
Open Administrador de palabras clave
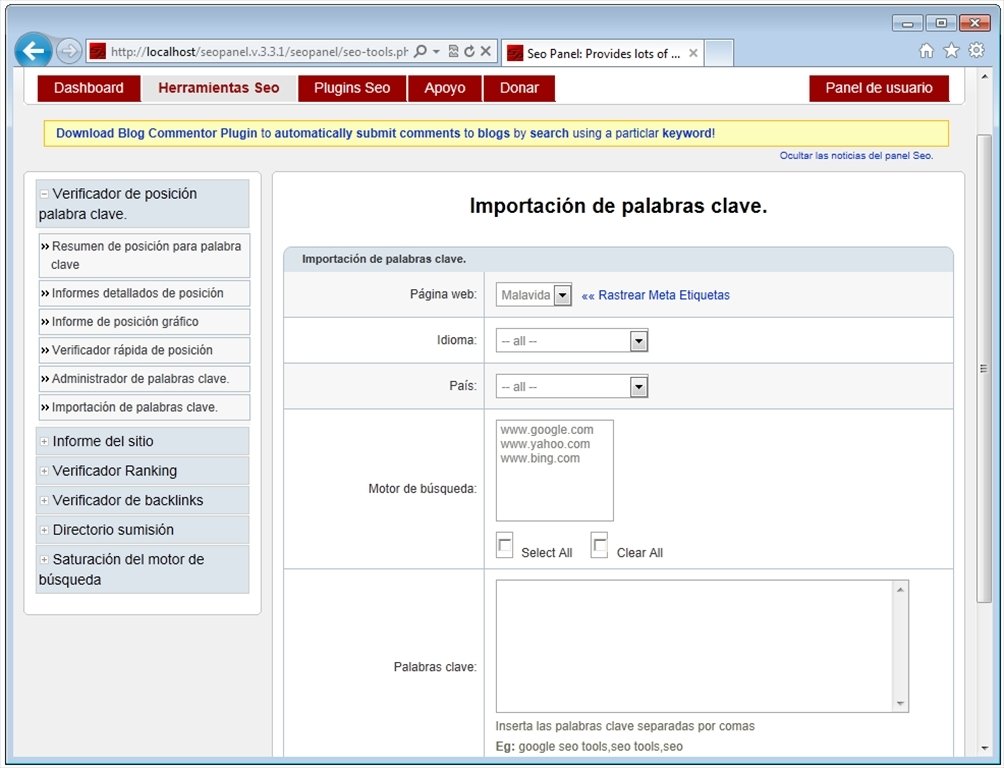tap(144, 379)
